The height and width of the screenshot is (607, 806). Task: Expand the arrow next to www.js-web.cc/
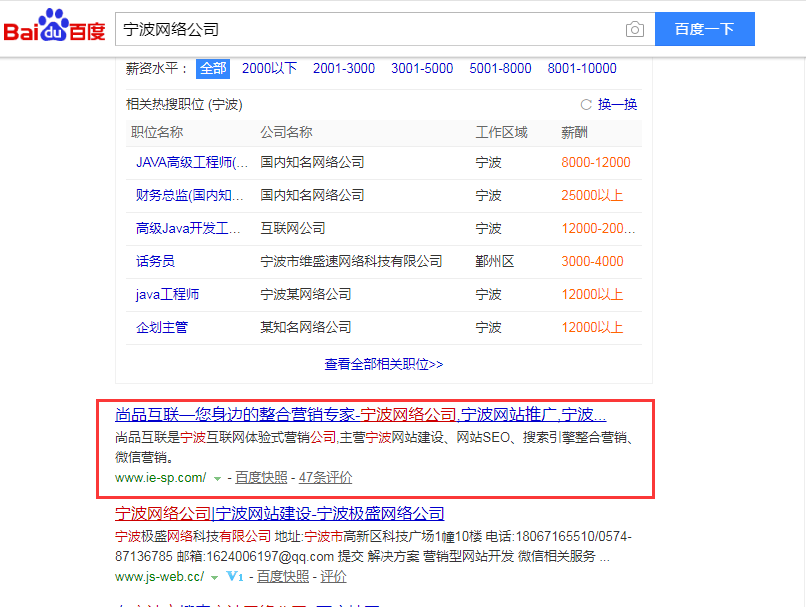click(x=214, y=578)
